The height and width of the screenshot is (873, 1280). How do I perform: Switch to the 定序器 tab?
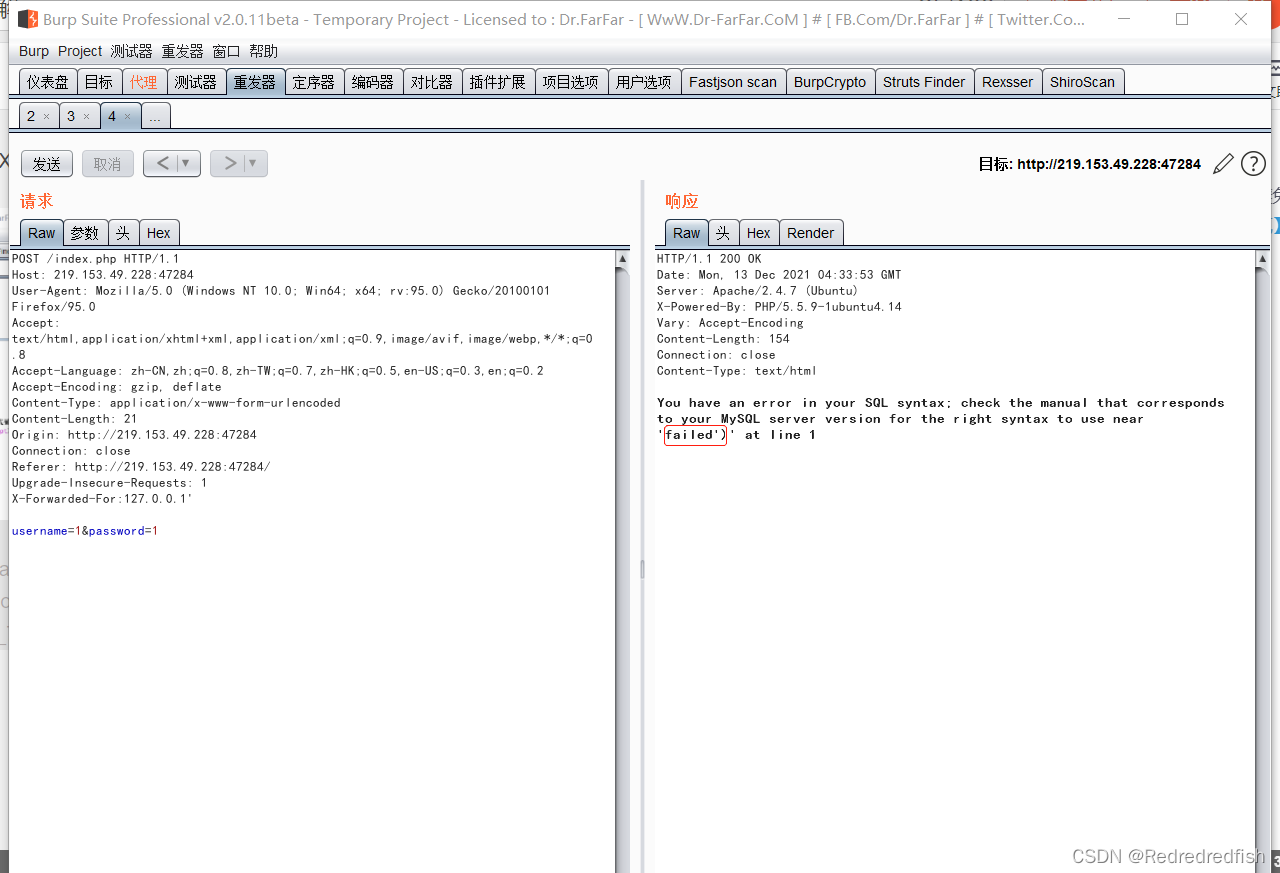pyautogui.click(x=314, y=82)
